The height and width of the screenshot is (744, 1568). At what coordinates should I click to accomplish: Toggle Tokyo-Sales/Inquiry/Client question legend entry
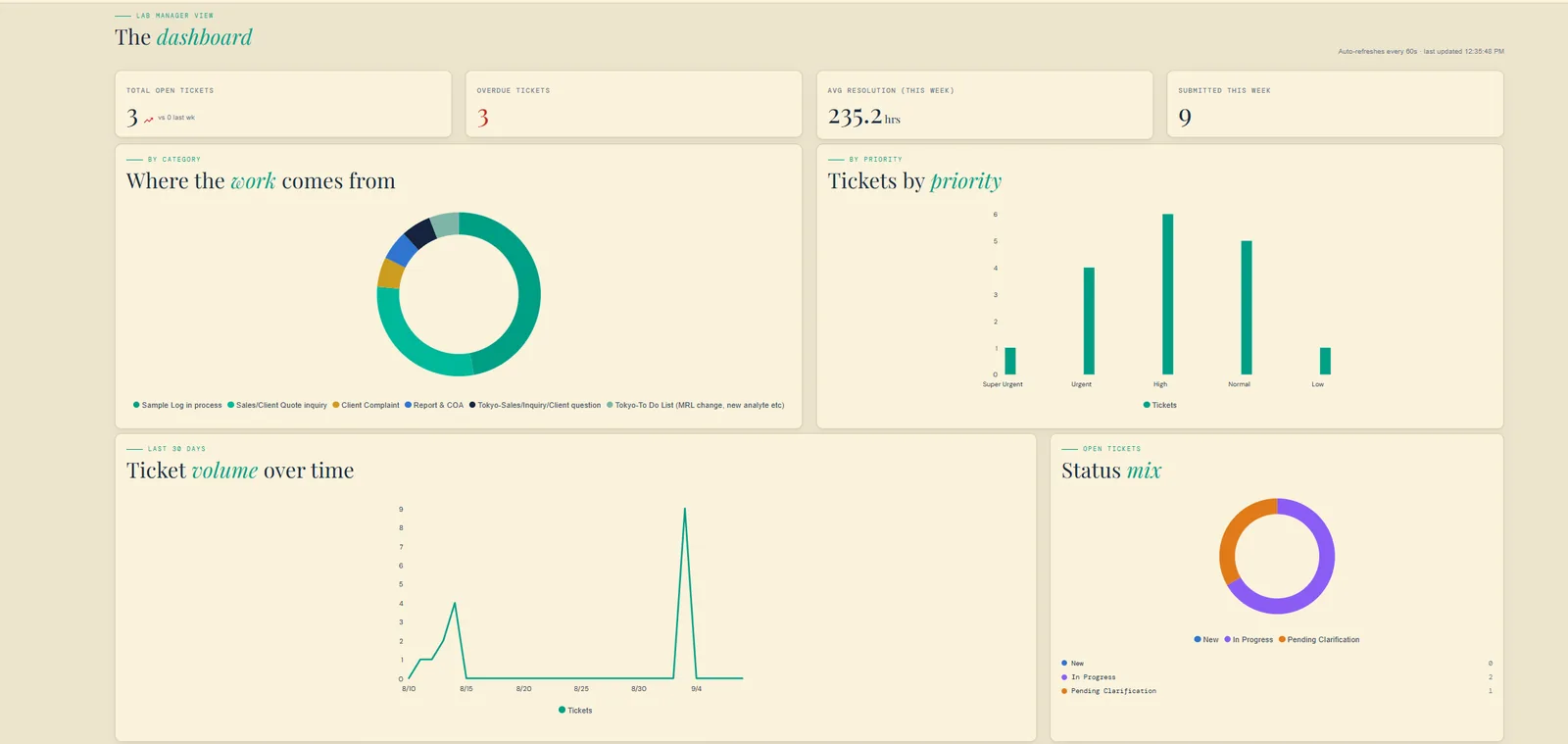point(535,405)
